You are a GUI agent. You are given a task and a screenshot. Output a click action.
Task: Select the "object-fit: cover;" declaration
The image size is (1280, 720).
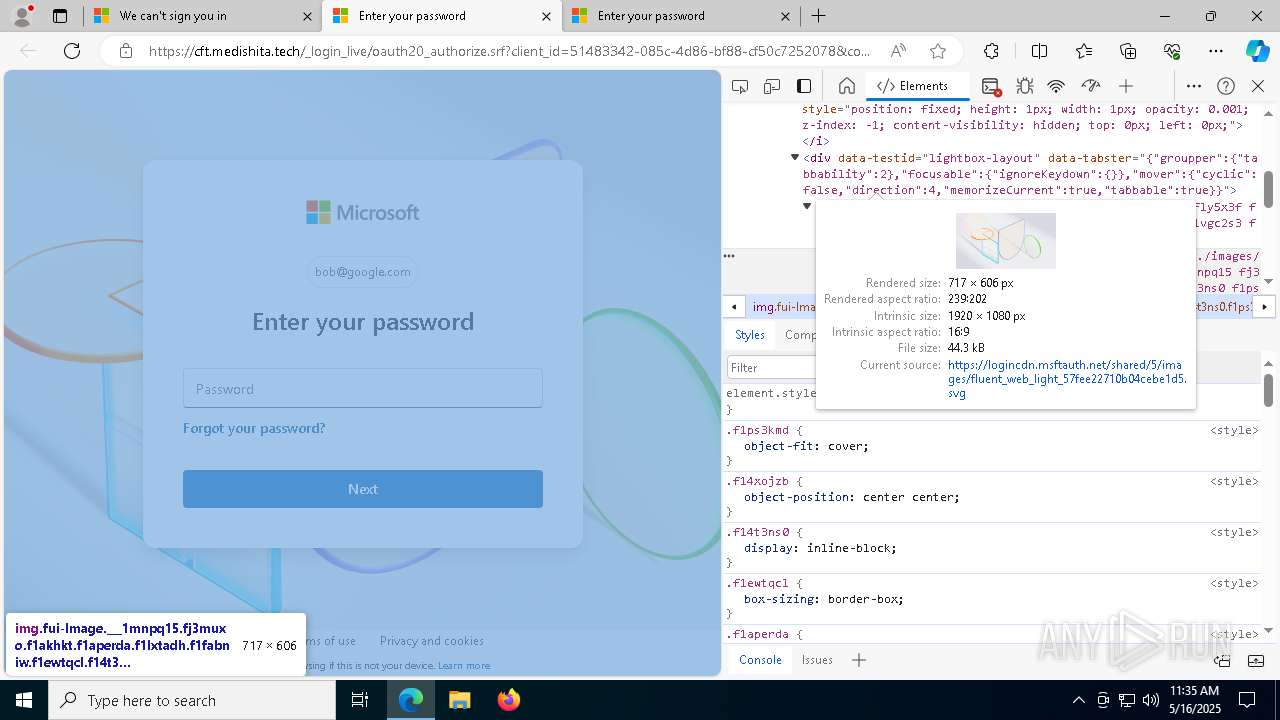(x=806, y=446)
